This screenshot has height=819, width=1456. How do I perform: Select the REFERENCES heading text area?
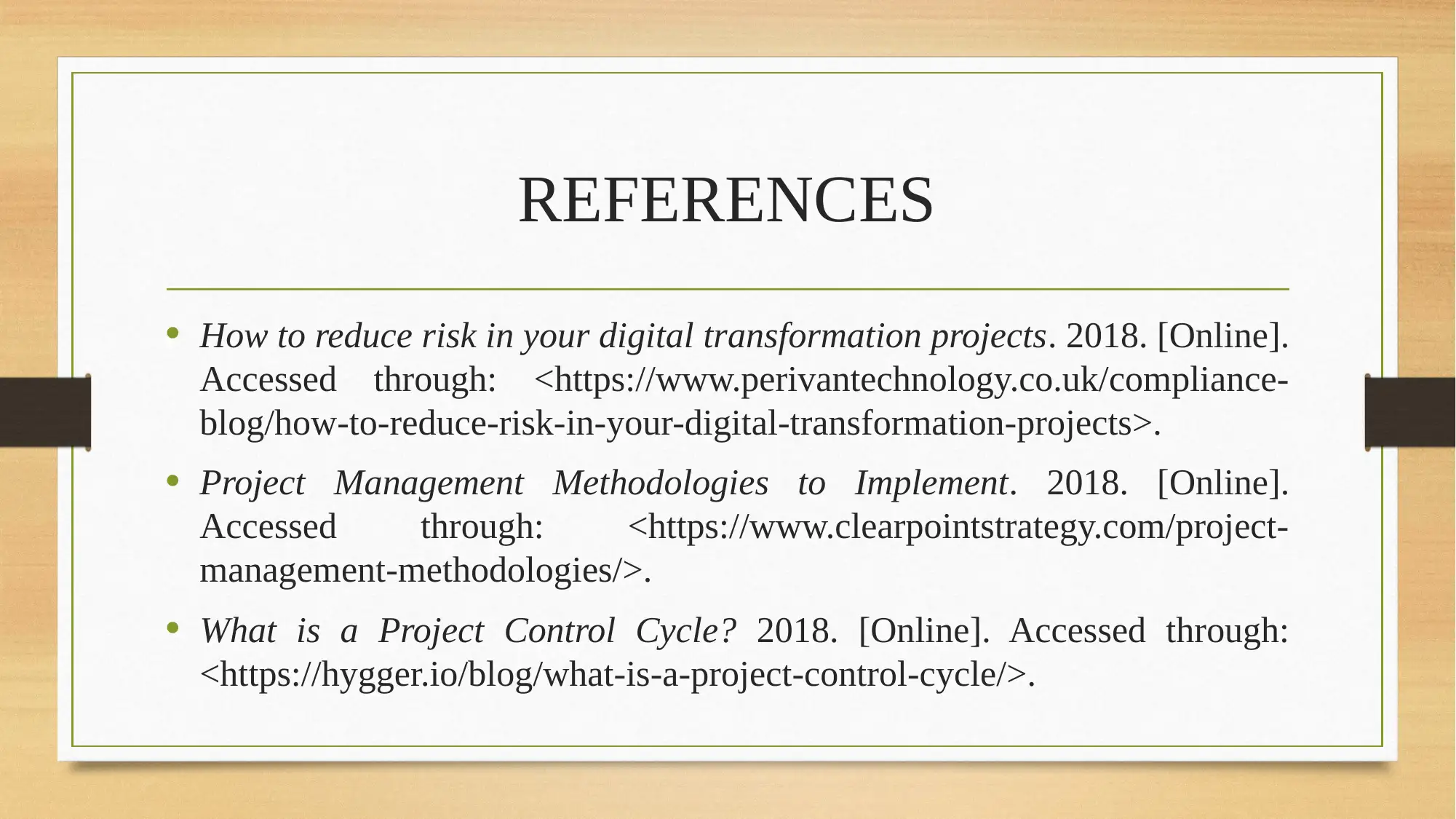tap(727, 198)
